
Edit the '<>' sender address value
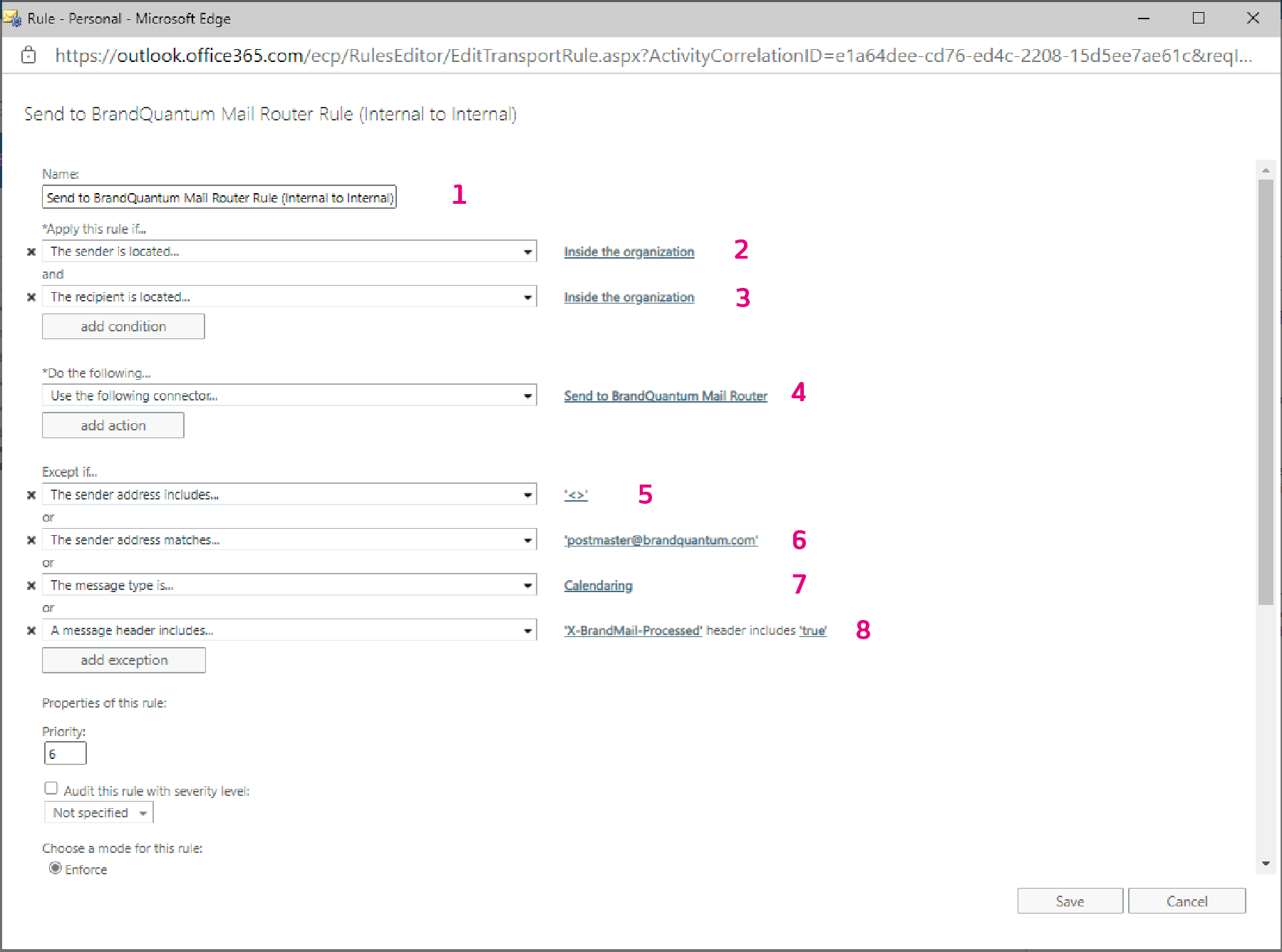click(x=576, y=495)
